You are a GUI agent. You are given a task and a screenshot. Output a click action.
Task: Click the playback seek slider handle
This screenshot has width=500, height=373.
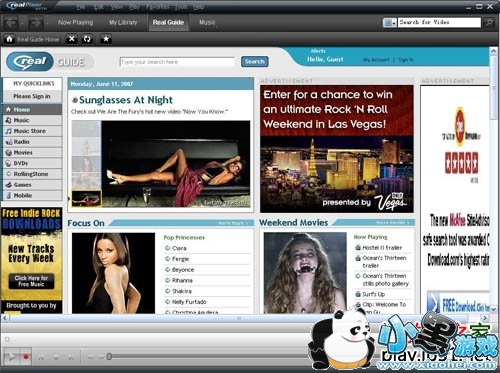[109, 356]
